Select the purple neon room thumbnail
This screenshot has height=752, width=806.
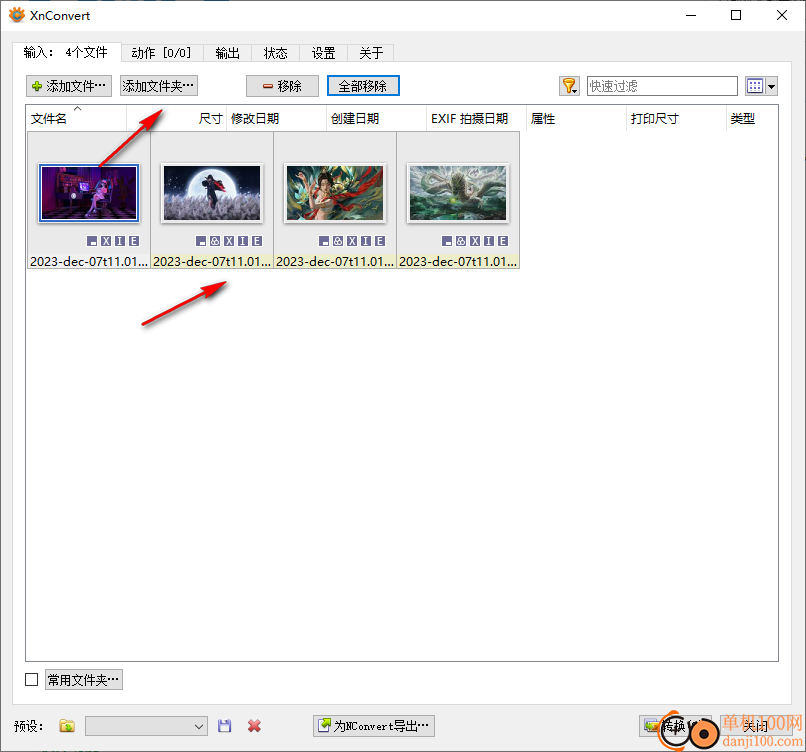[88, 193]
